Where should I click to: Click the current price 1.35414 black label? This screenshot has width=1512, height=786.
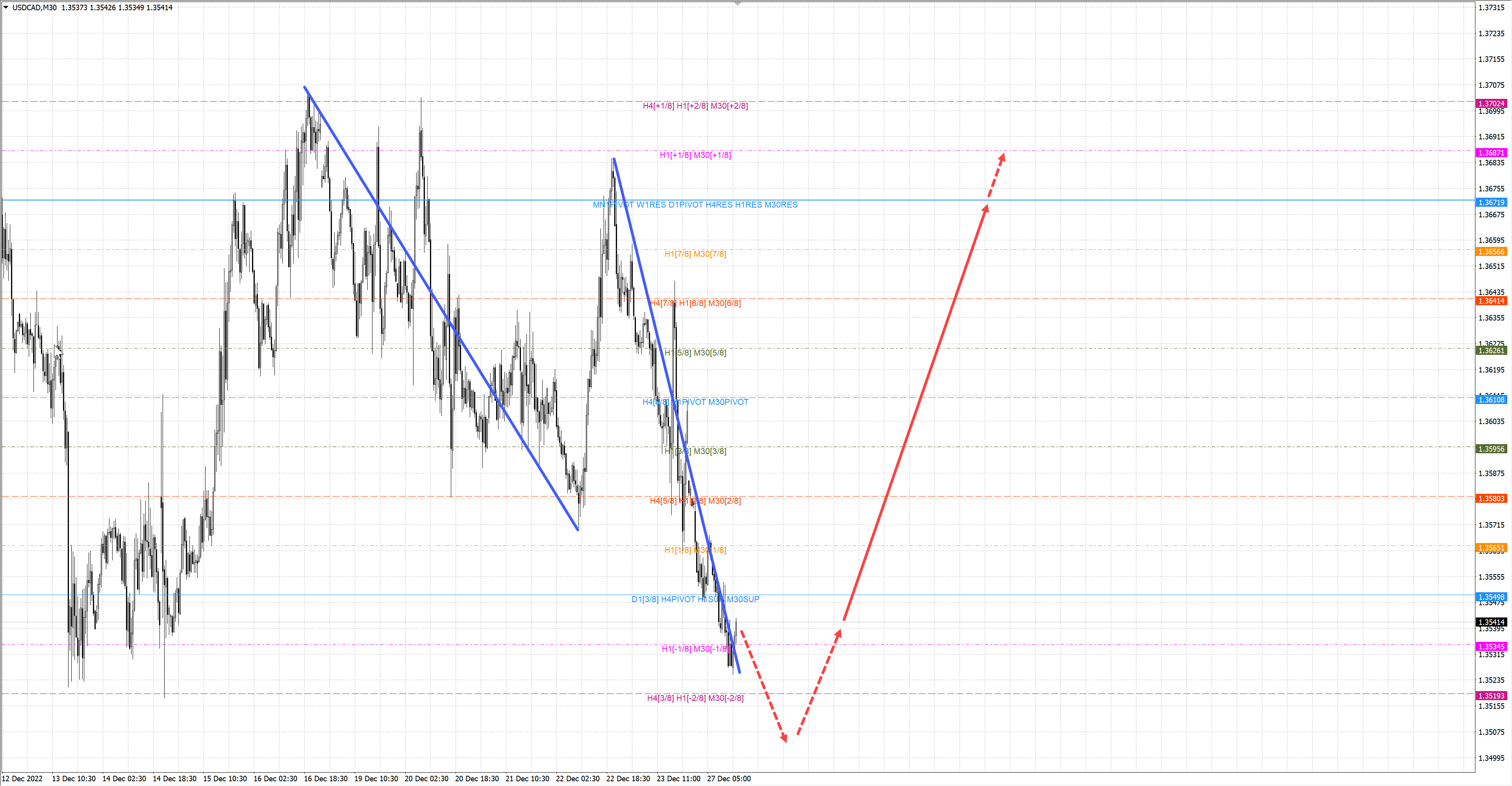click(1491, 622)
